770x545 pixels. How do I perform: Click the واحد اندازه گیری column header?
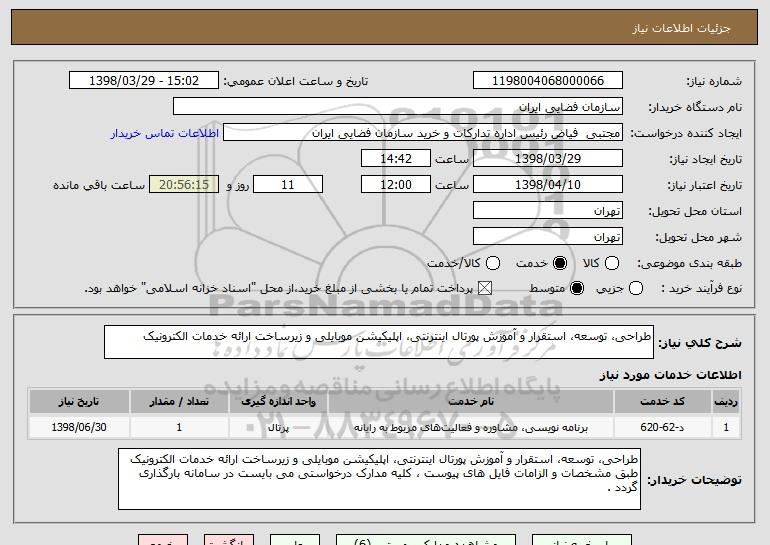pos(278,402)
